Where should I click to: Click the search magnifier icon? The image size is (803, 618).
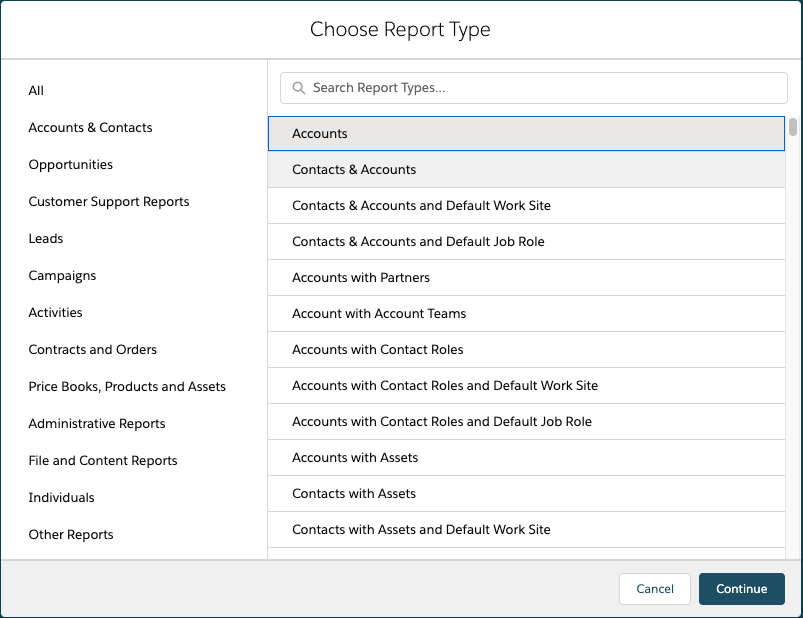(x=298, y=88)
